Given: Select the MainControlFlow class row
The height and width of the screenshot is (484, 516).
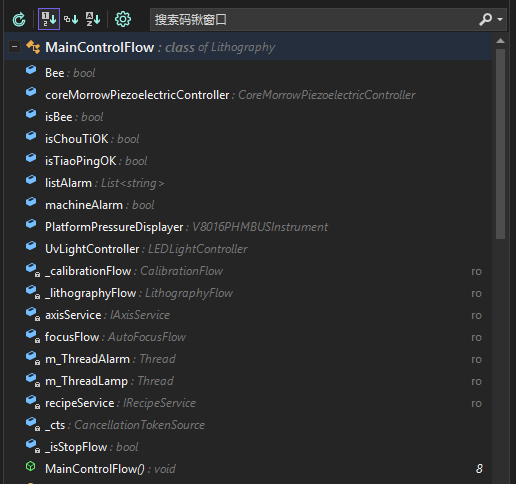Looking at the screenshot, I should pos(248,47).
